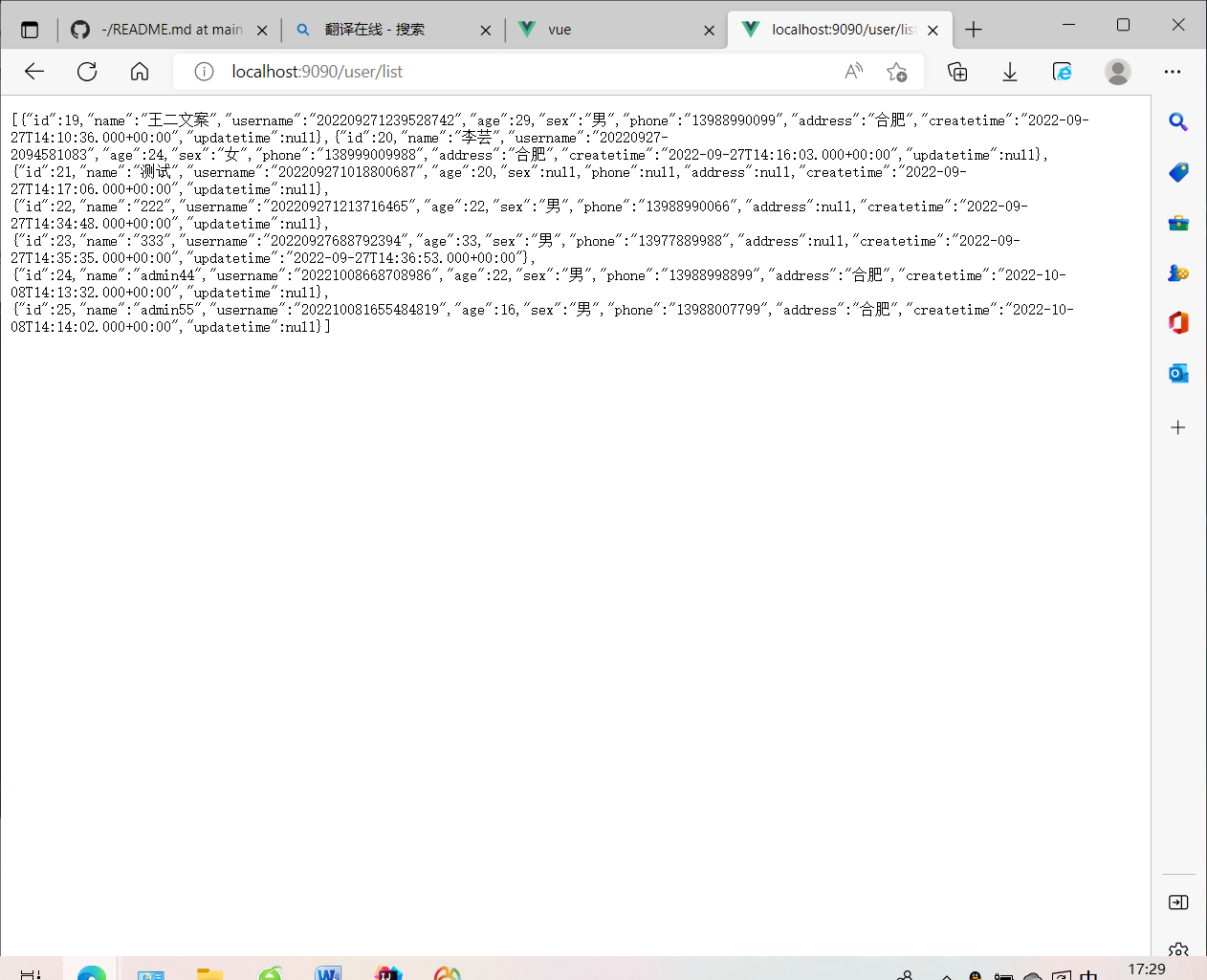Open File Explorer in the taskbar
Viewport: 1207px width, 980px height.
pos(209,973)
